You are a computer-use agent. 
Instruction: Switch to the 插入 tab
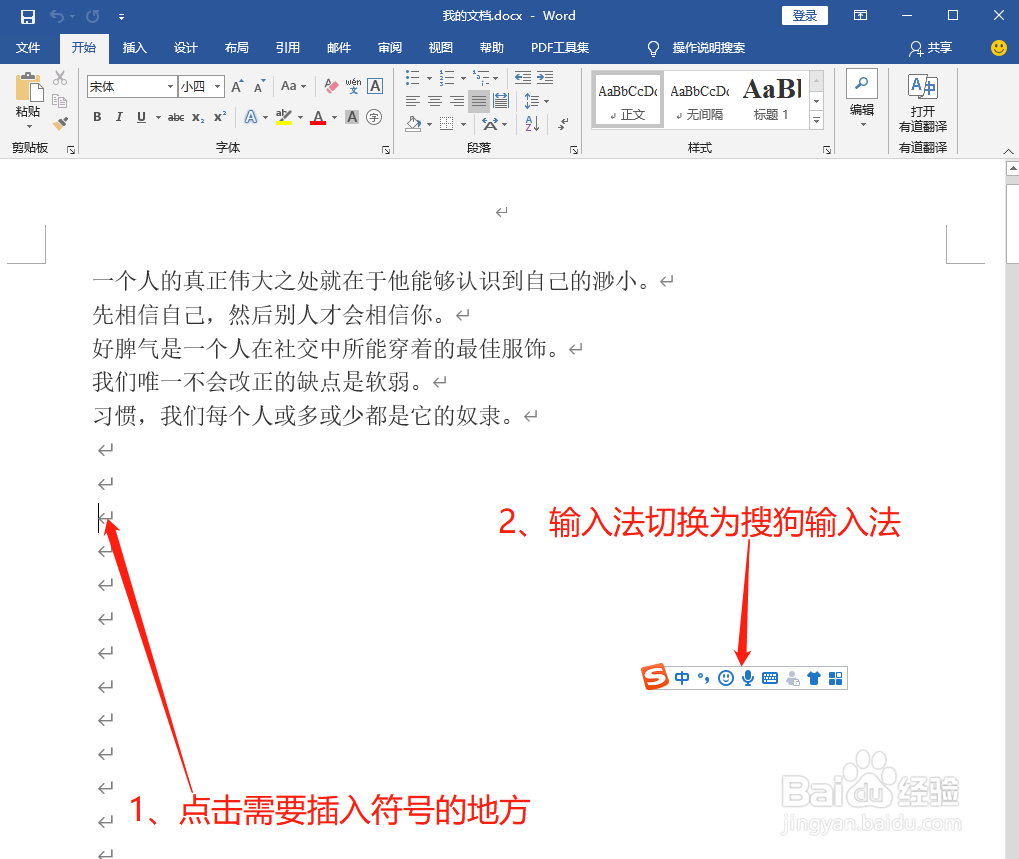(x=135, y=47)
